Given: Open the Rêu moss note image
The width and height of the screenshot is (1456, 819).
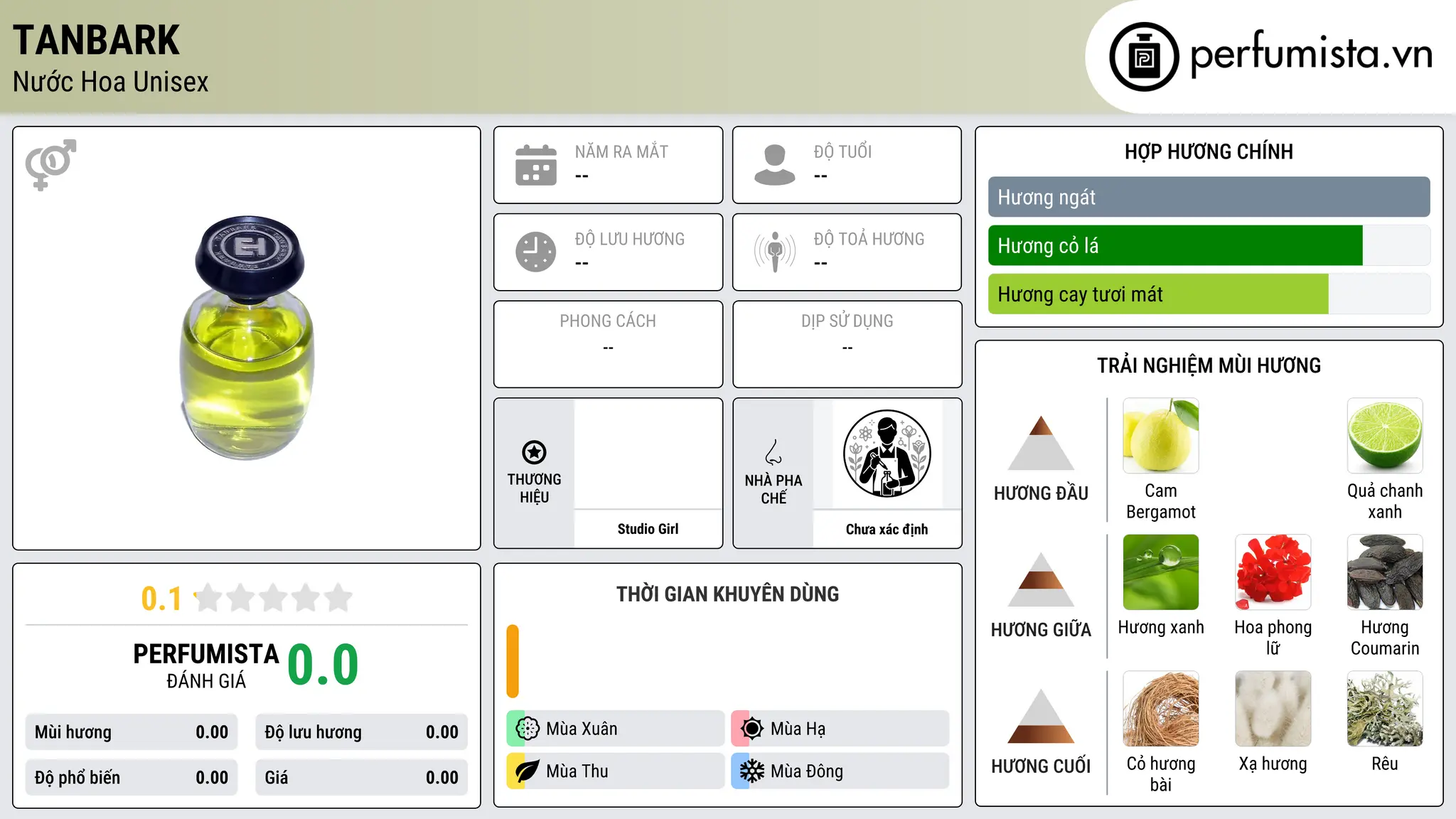Looking at the screenshot, I should click(1385, 709).
